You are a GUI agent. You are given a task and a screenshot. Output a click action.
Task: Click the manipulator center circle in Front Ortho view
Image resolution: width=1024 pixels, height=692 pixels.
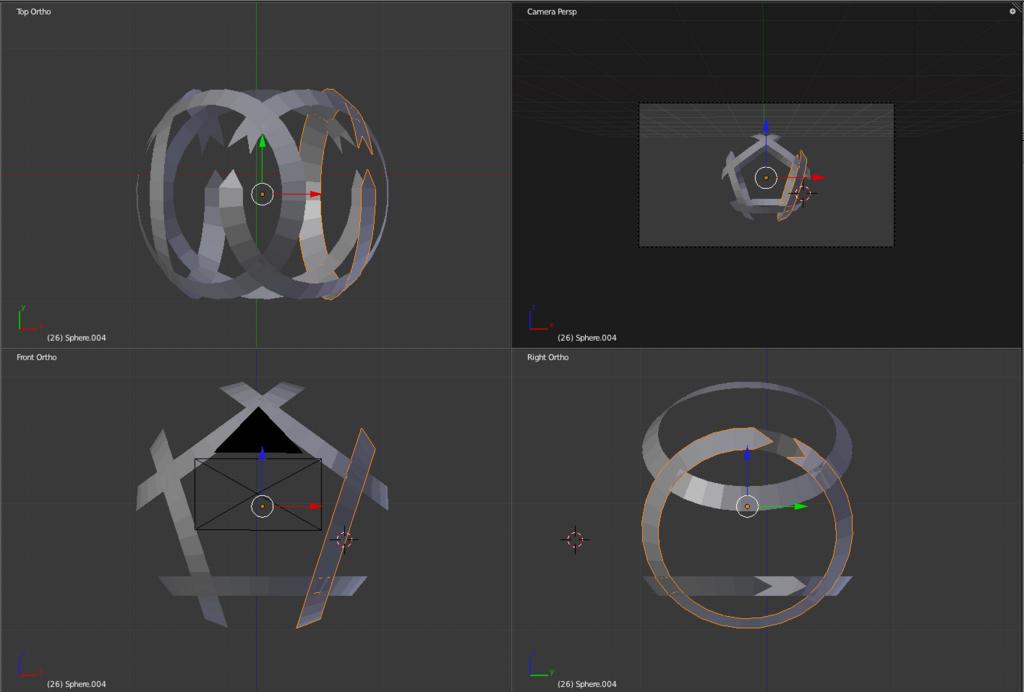click(263, 506)
